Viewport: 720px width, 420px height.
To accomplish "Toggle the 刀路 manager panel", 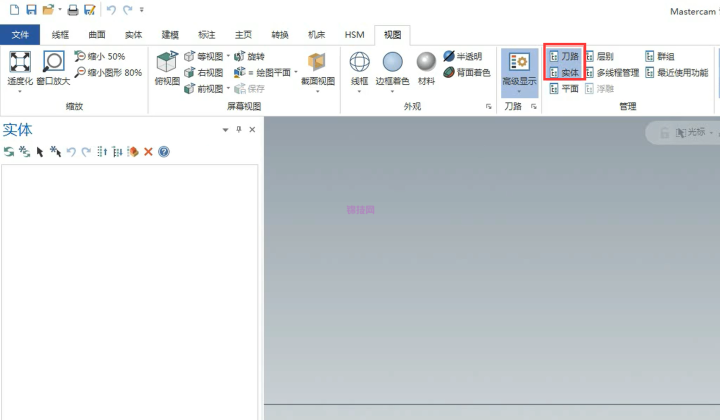I will click(x=564, y=56).
